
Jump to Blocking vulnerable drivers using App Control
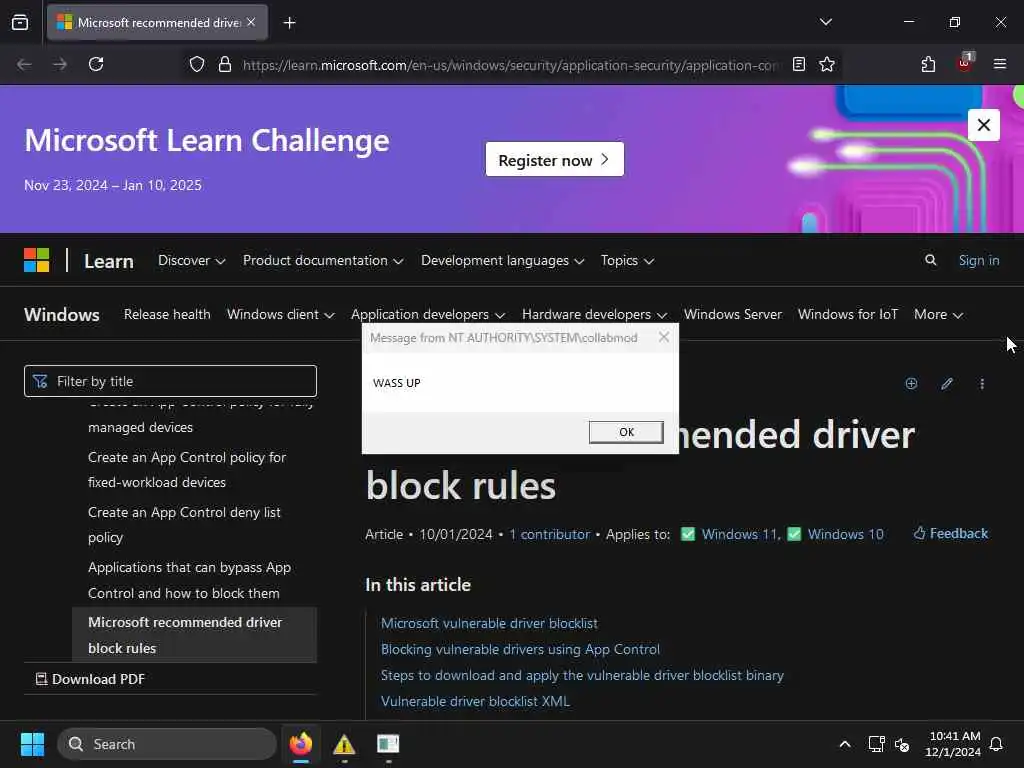coord(520,649)
